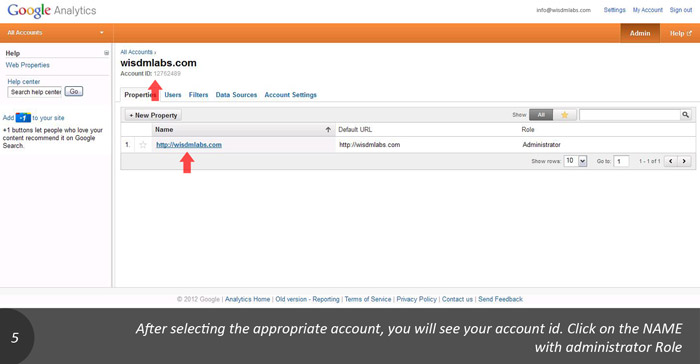Focus the property search box
The image size is (700, 364).
[x=629, y=115]
